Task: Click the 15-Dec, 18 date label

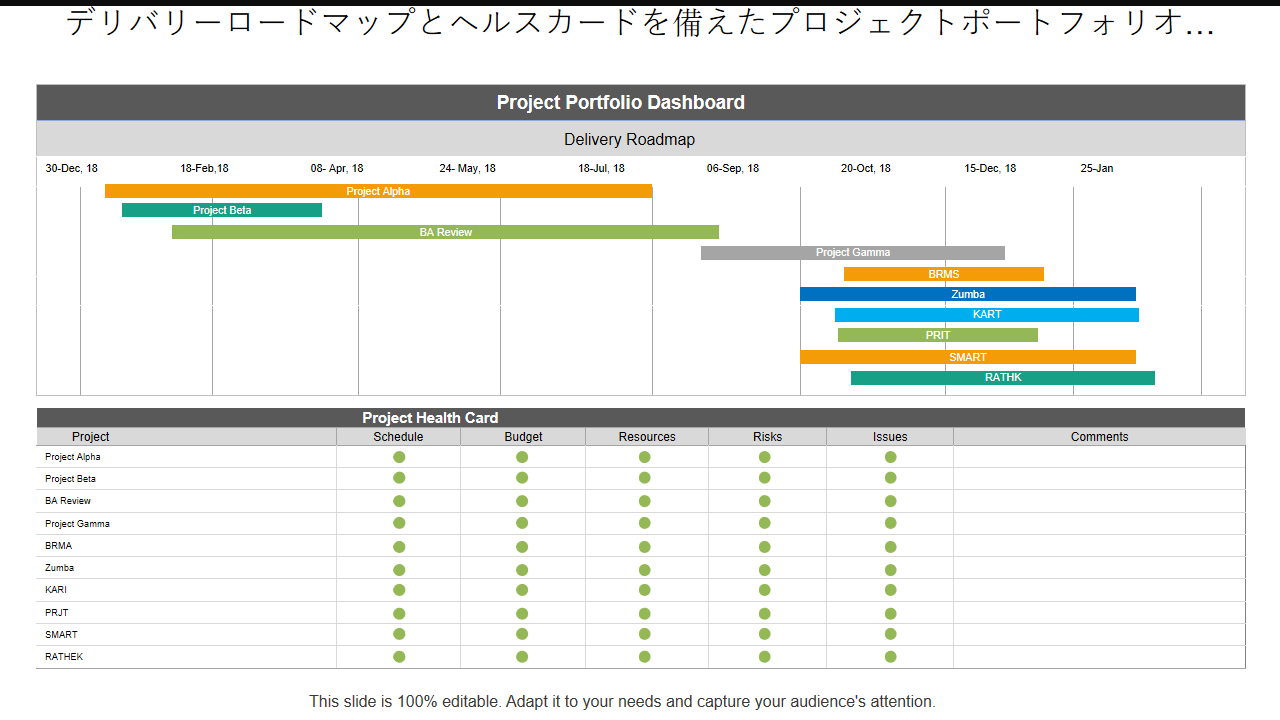Action: coord(990,168)
